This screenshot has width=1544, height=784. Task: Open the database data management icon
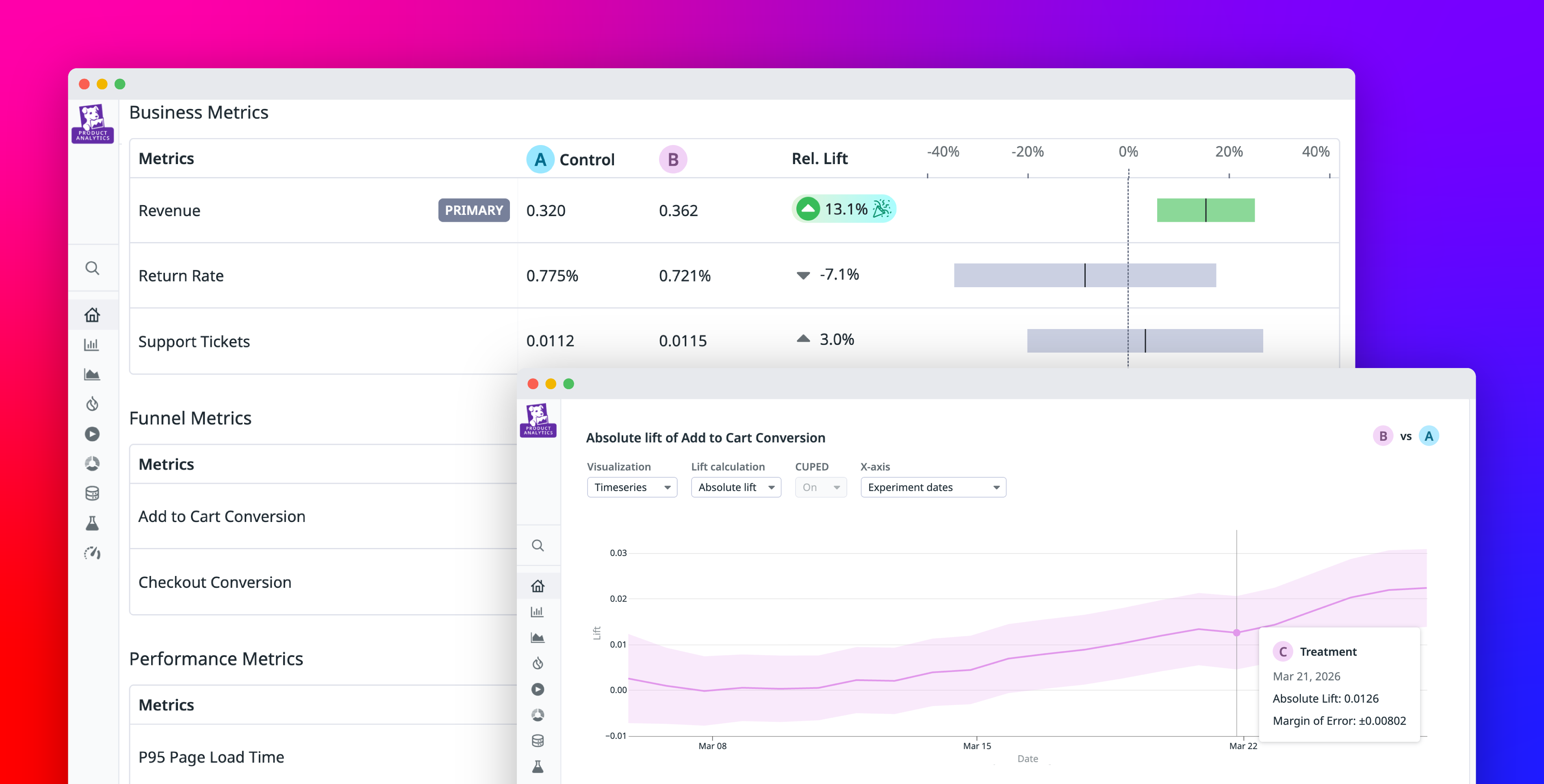click(x=93, y=493)
